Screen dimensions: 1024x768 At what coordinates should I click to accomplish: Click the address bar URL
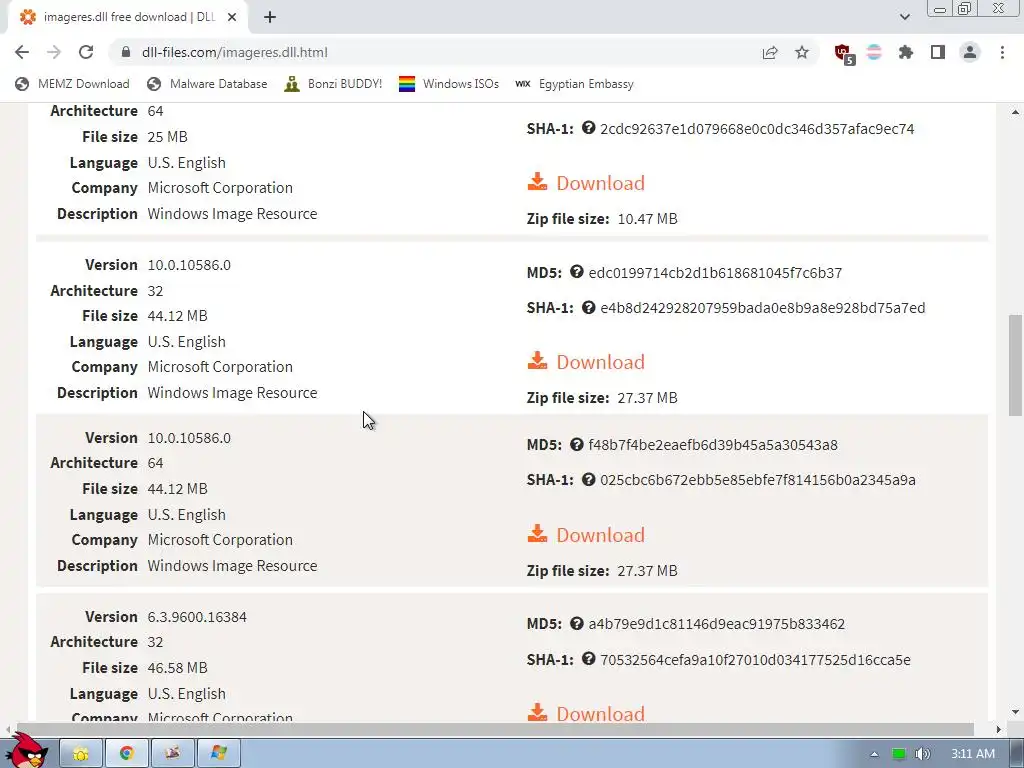click(234, 52)
